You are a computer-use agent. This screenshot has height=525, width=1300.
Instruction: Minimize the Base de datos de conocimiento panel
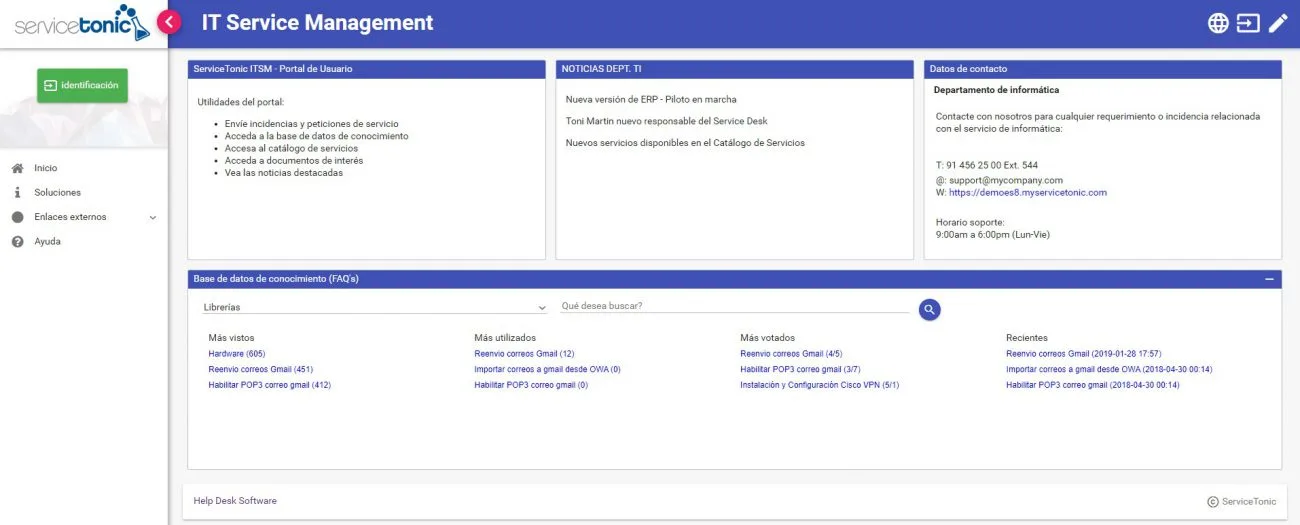[1269, 279]
